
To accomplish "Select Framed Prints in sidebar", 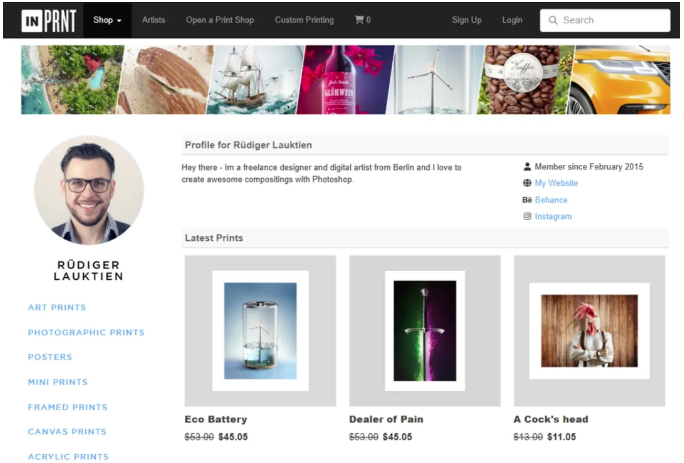I will click(x=68, y=407).
